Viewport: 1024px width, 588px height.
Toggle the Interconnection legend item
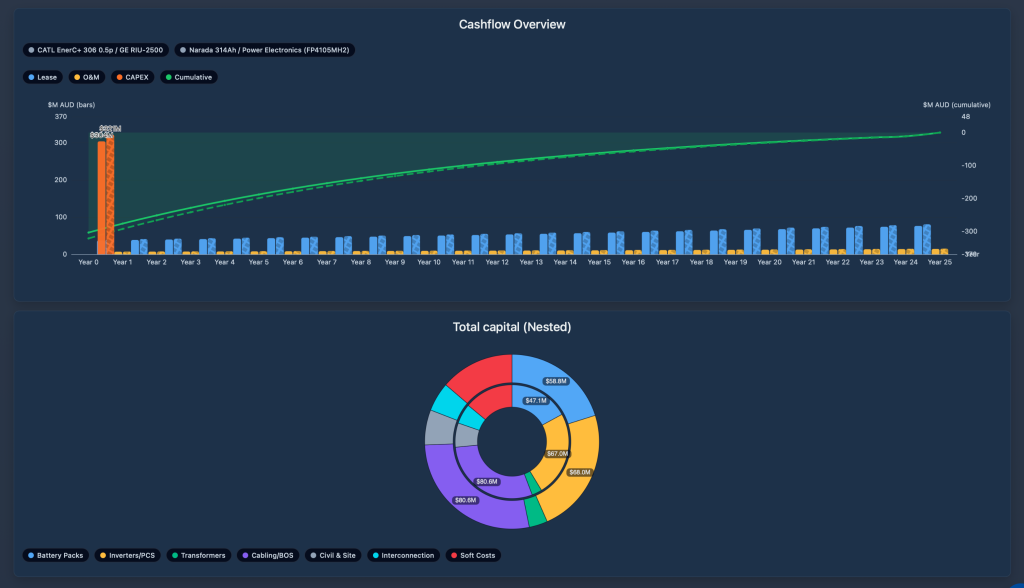[x=403, y=555]
